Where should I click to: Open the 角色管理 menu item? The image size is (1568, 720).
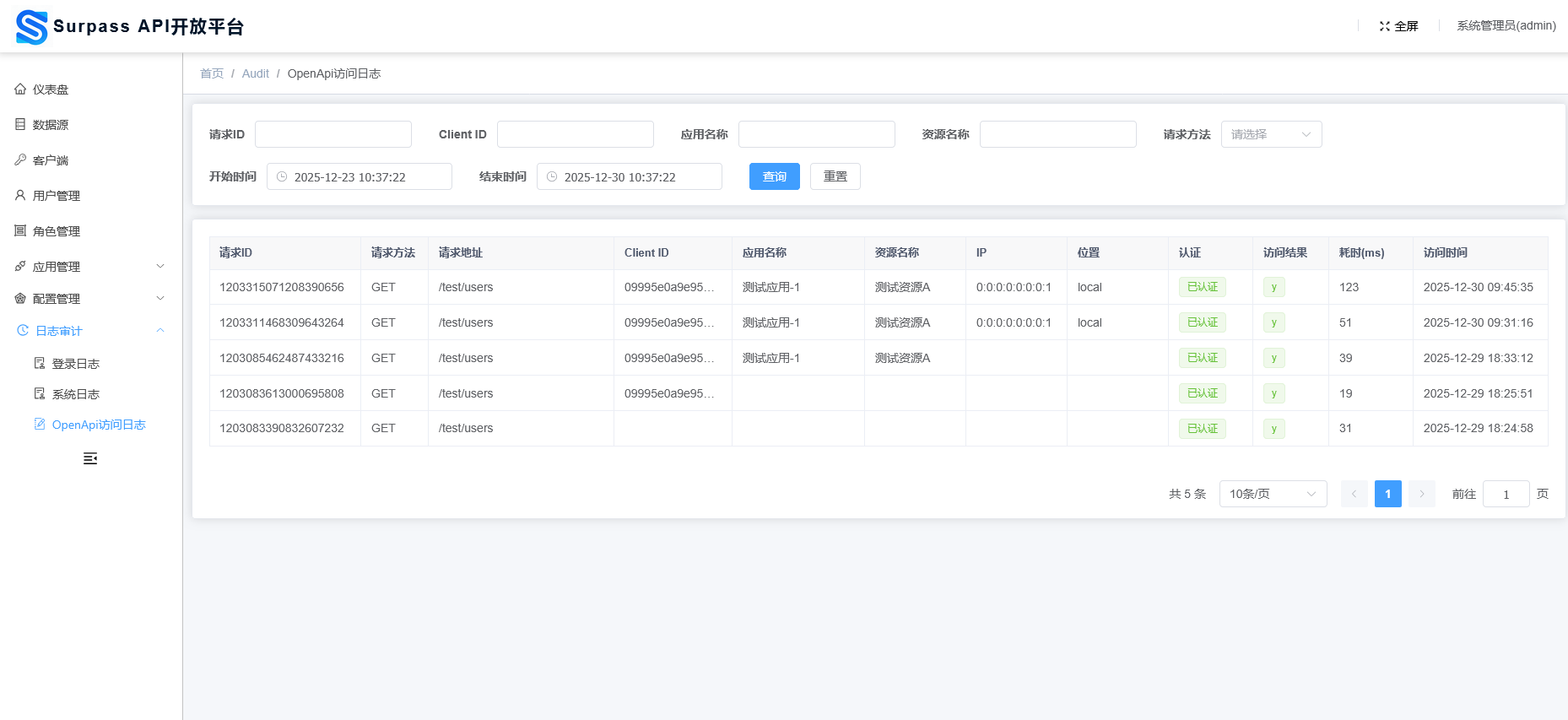coord(91,230)
